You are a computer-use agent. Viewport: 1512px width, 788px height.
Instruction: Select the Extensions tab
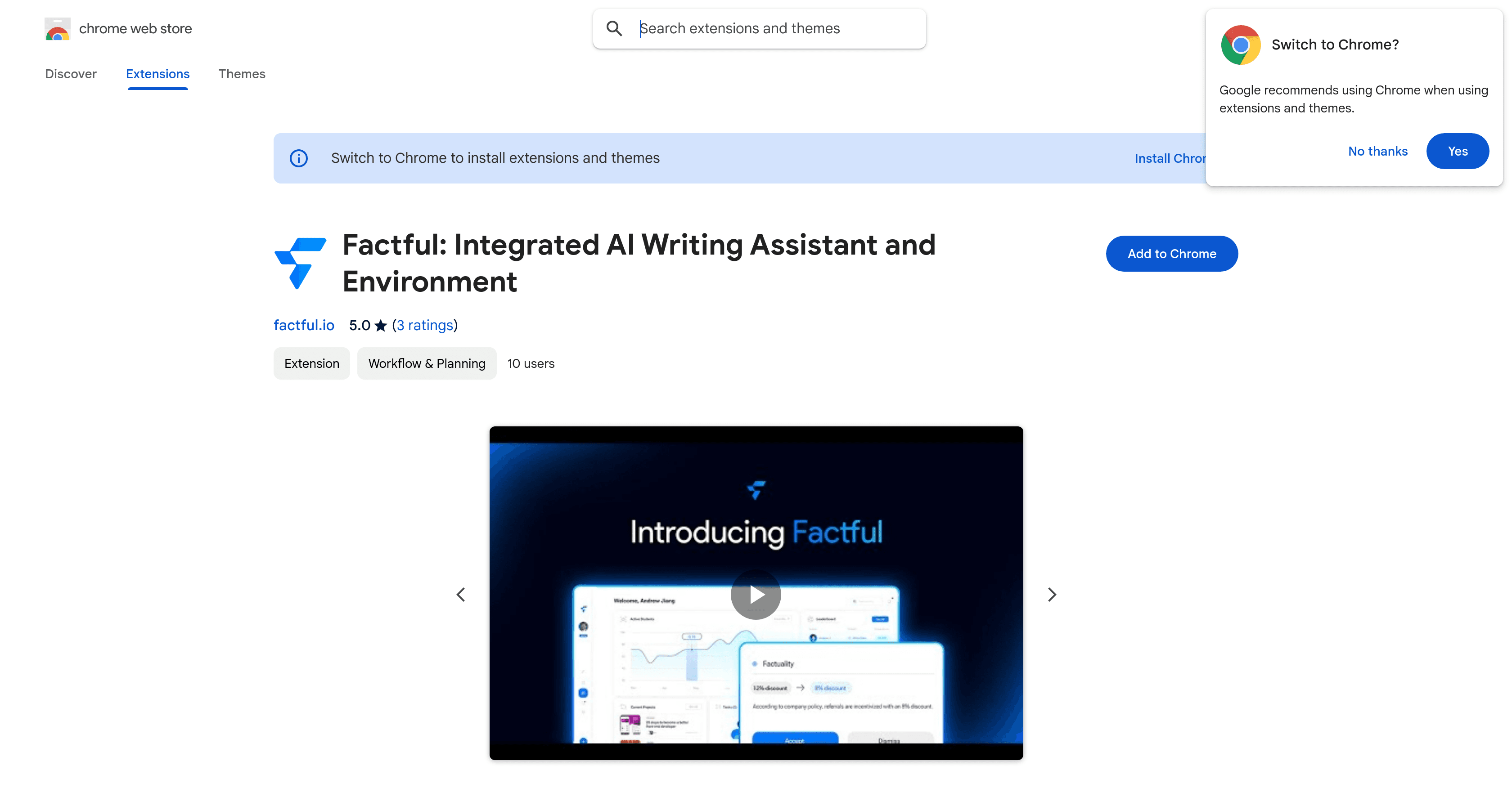pos(157,74)
